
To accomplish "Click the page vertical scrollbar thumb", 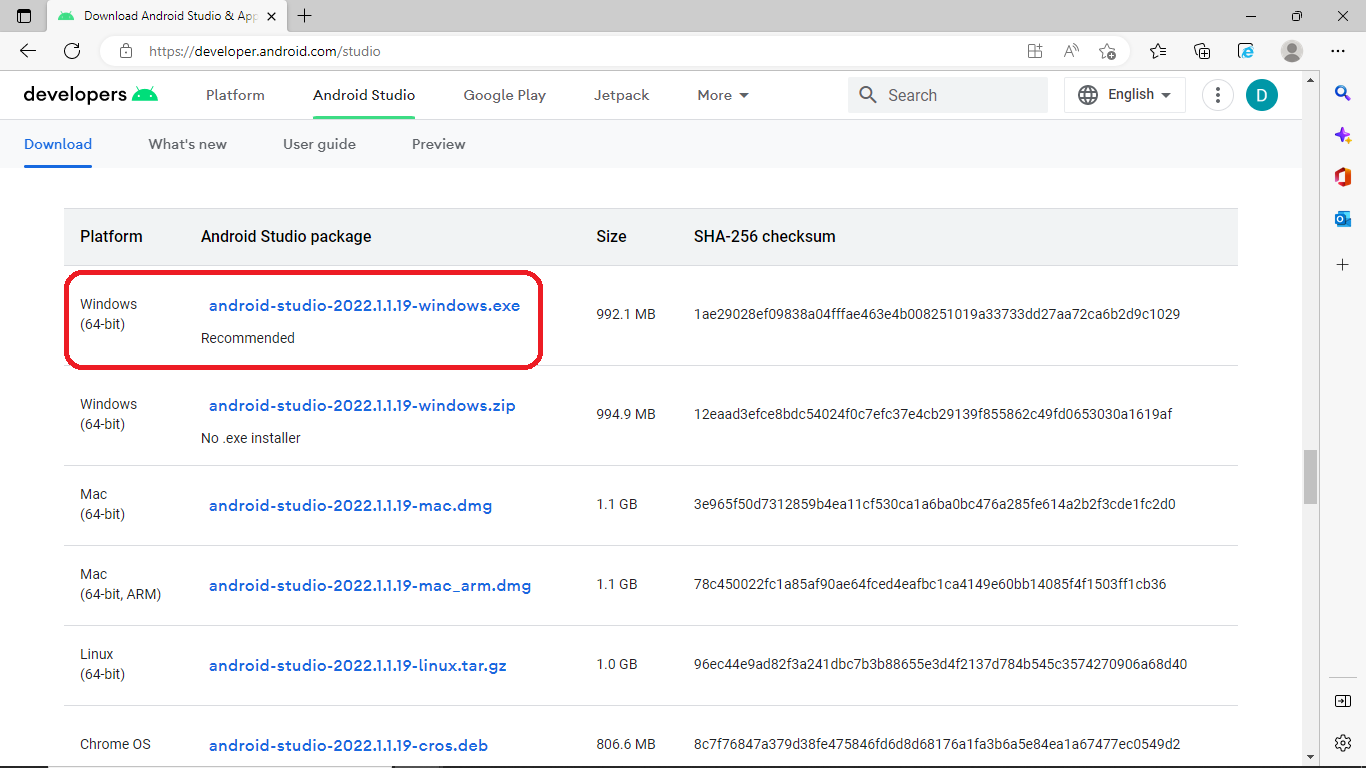I will [1310, 477].
